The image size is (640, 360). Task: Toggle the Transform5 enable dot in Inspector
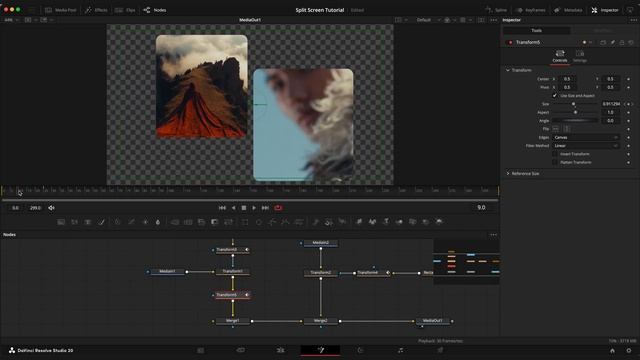tap(510, 42)
